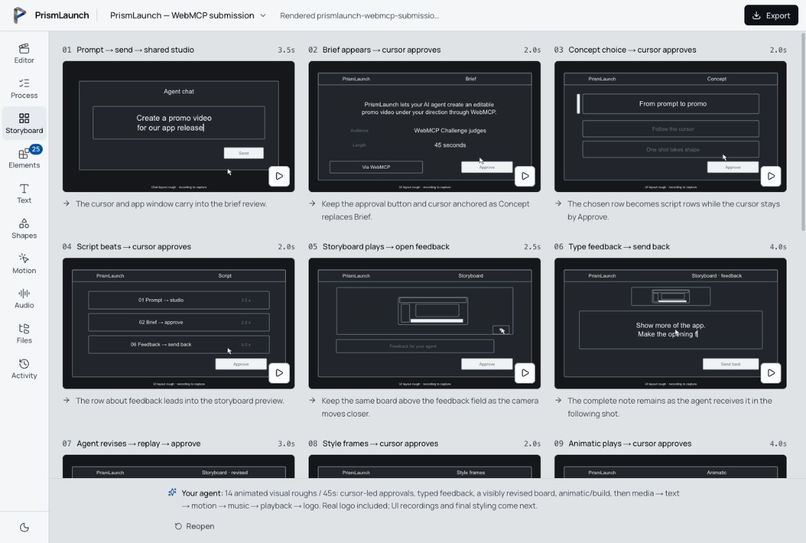Screen dimensions: 806x543
Task: Open the Process sidebar panel
Action: point(24,88)
